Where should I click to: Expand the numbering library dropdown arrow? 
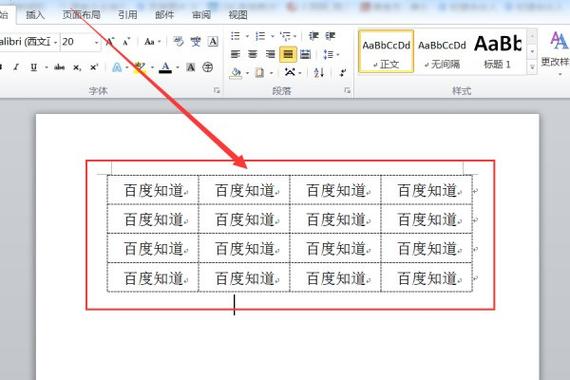(272, 36)
